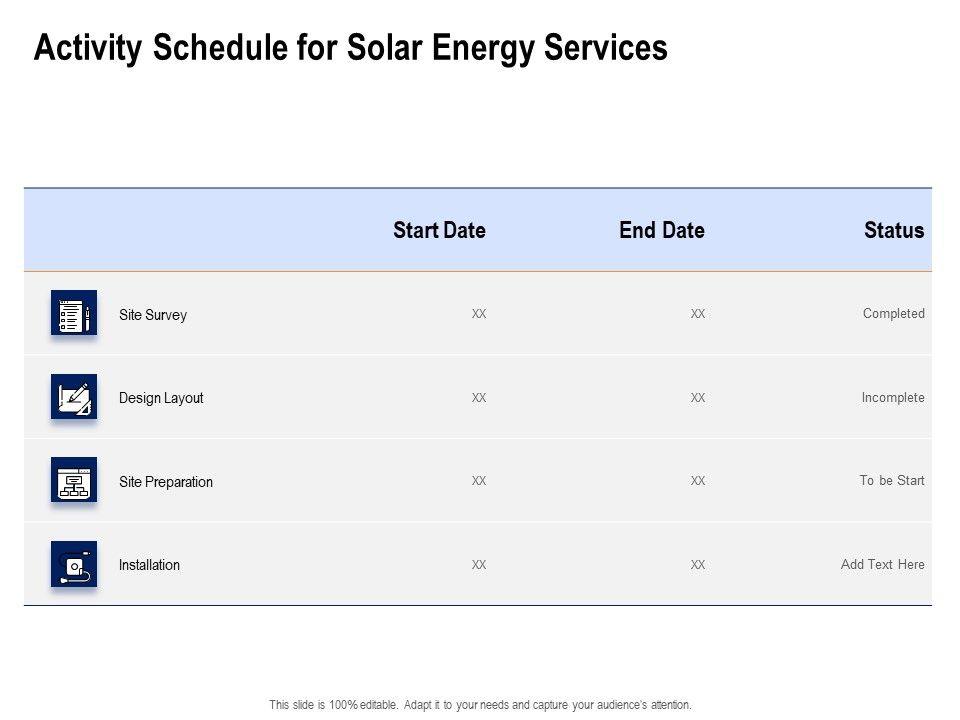Image resolution: width=960 pixels, height=720 pixels.
Task: Select the Installation text label
Action: 149,565
